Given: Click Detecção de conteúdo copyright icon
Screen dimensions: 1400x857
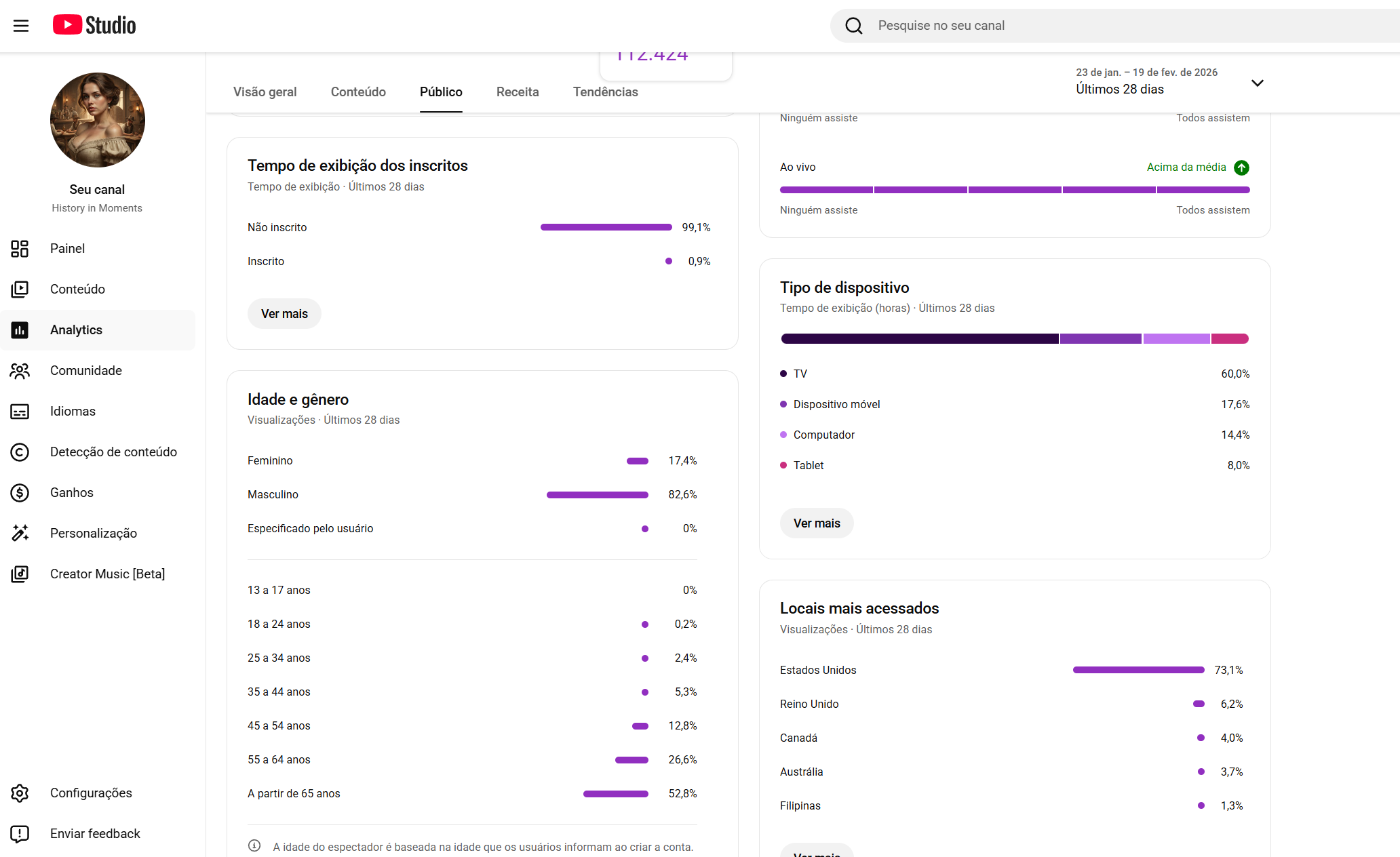Looking at the screenshot, I should (20, 452).
